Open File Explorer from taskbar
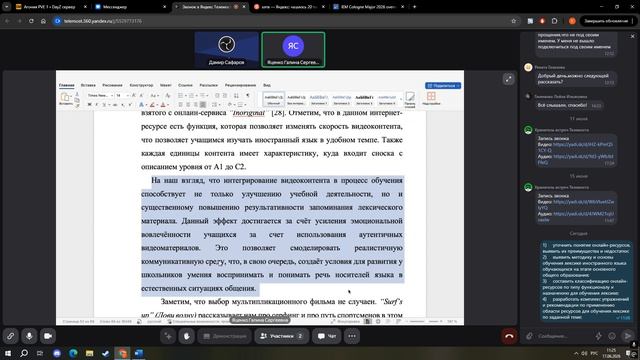 point(90,353)
